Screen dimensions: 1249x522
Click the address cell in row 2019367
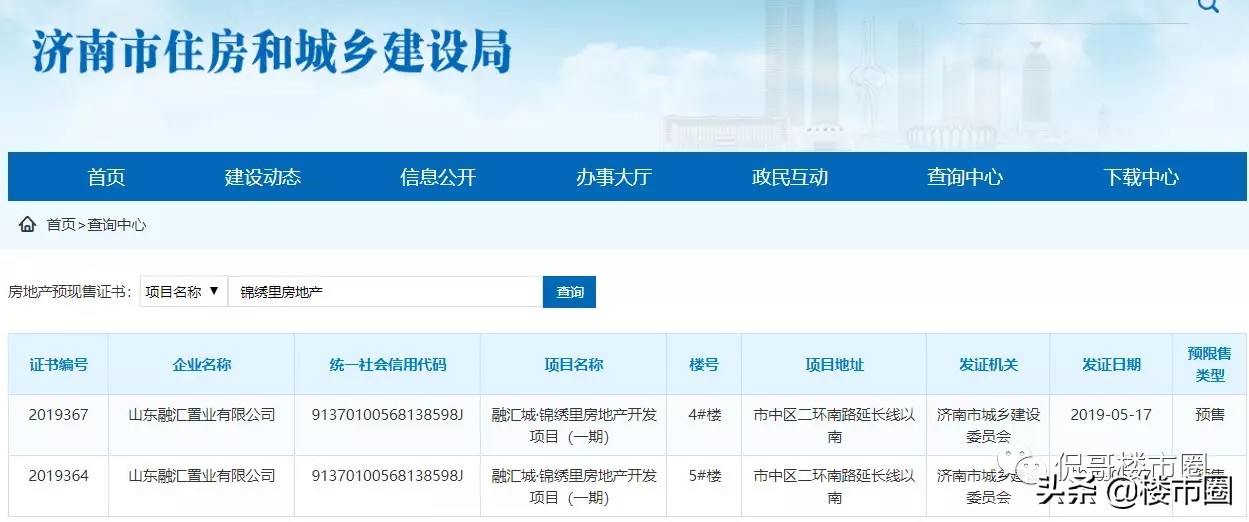tap(834, 425)
